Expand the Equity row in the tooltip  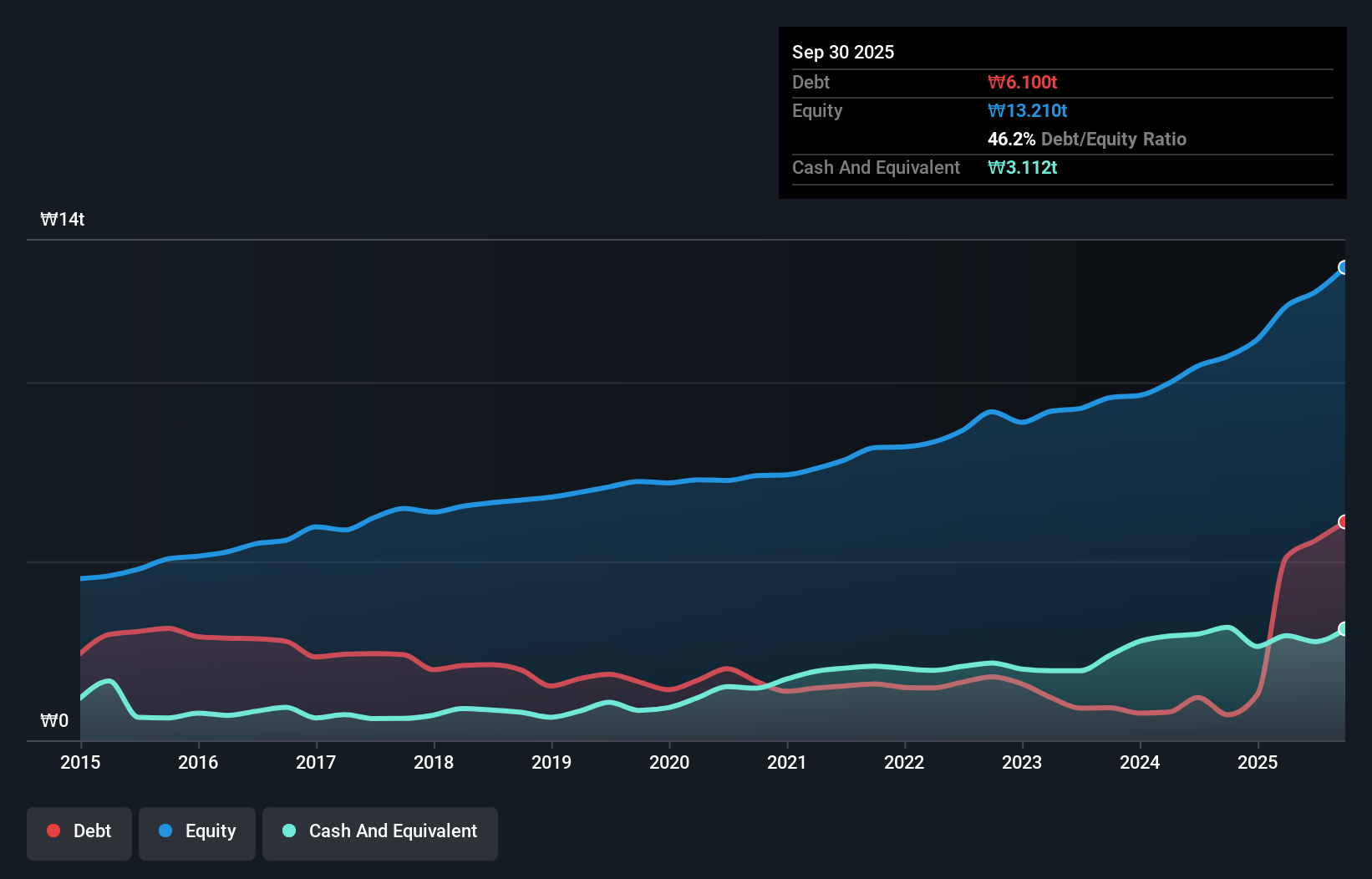click(817, 110)
